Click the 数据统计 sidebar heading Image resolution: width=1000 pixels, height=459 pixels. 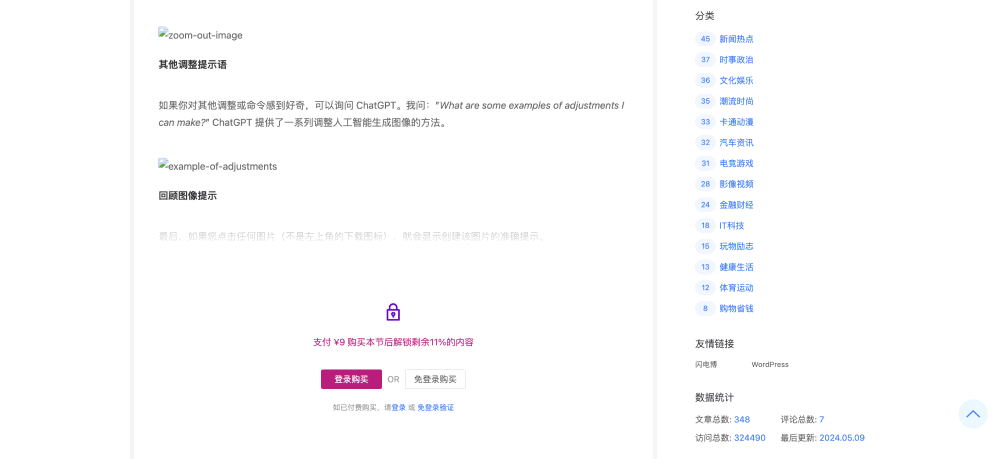(714, 397)
